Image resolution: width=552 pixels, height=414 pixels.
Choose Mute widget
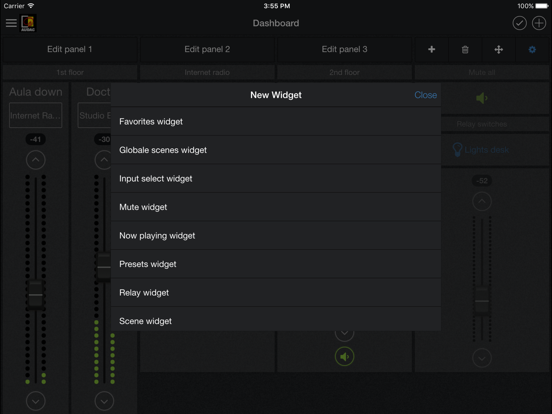(276, 207)
